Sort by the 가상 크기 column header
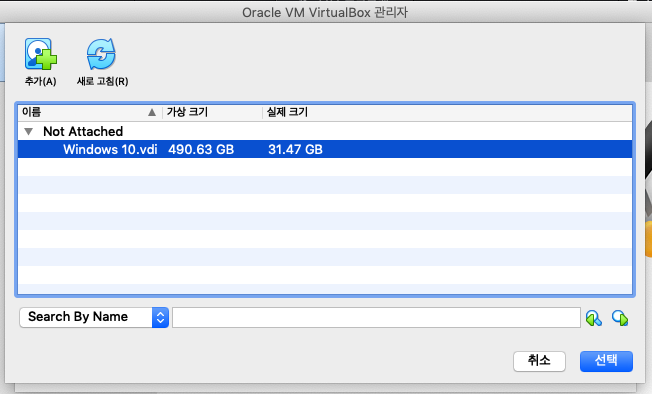This screenshot has height=394, width=652. (212, 112)
